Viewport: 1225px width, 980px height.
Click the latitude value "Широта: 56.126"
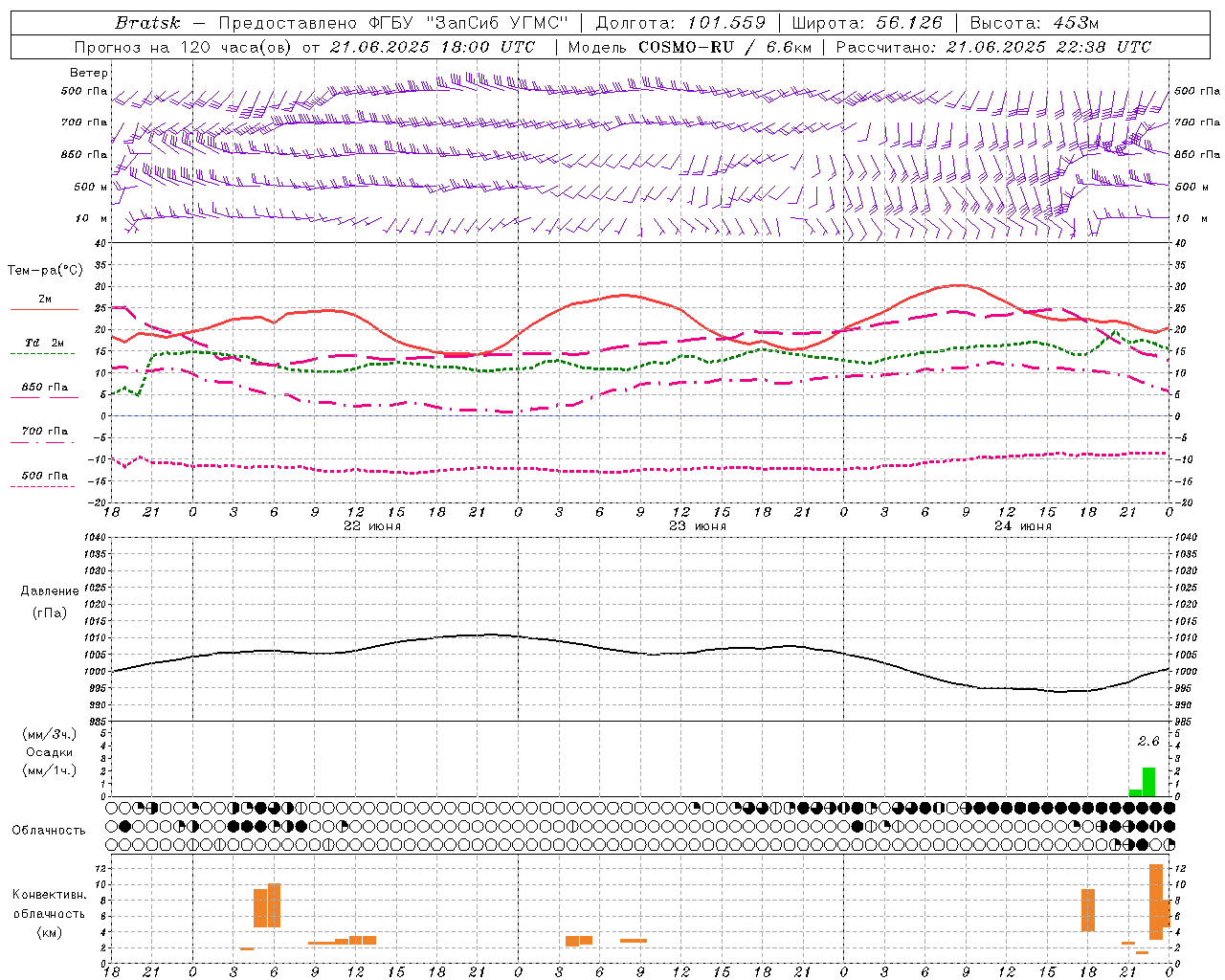pos(867,23)
